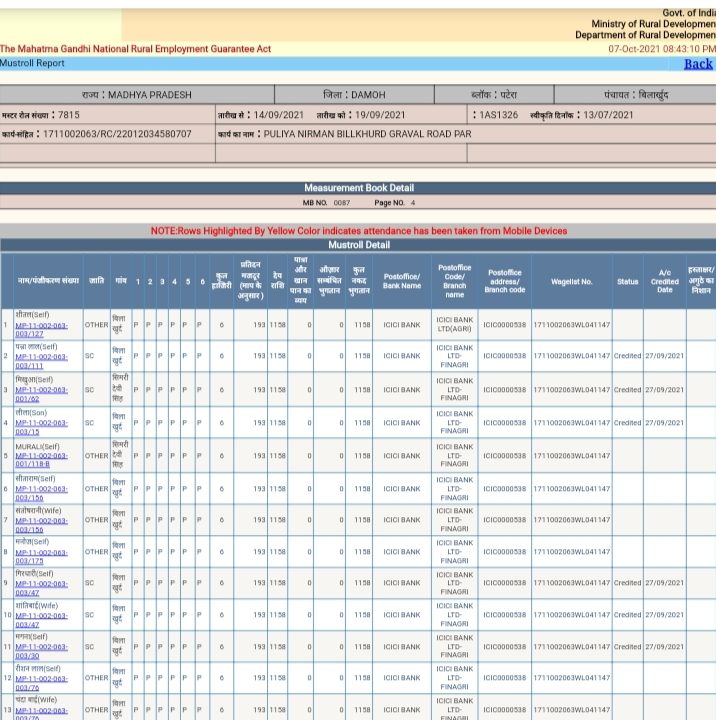This screenshot has height=720, width=716.
Task: Click Credited status in row 4
Action: [627, 423]
